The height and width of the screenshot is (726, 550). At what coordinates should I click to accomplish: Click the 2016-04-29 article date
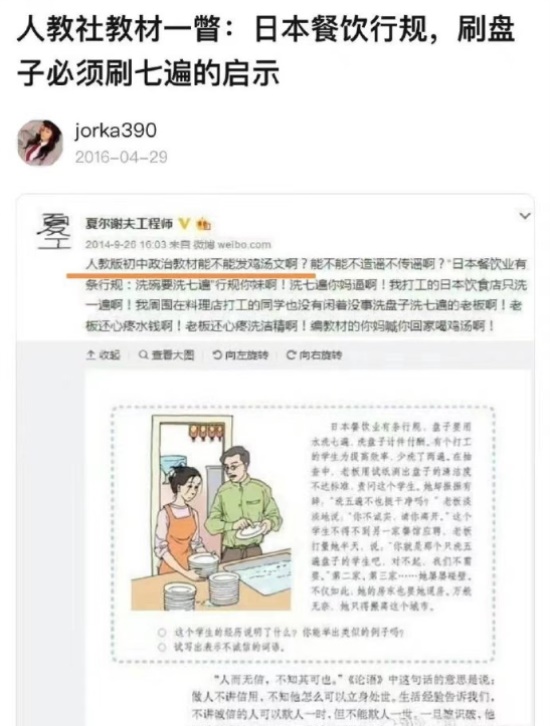point(121,157)
